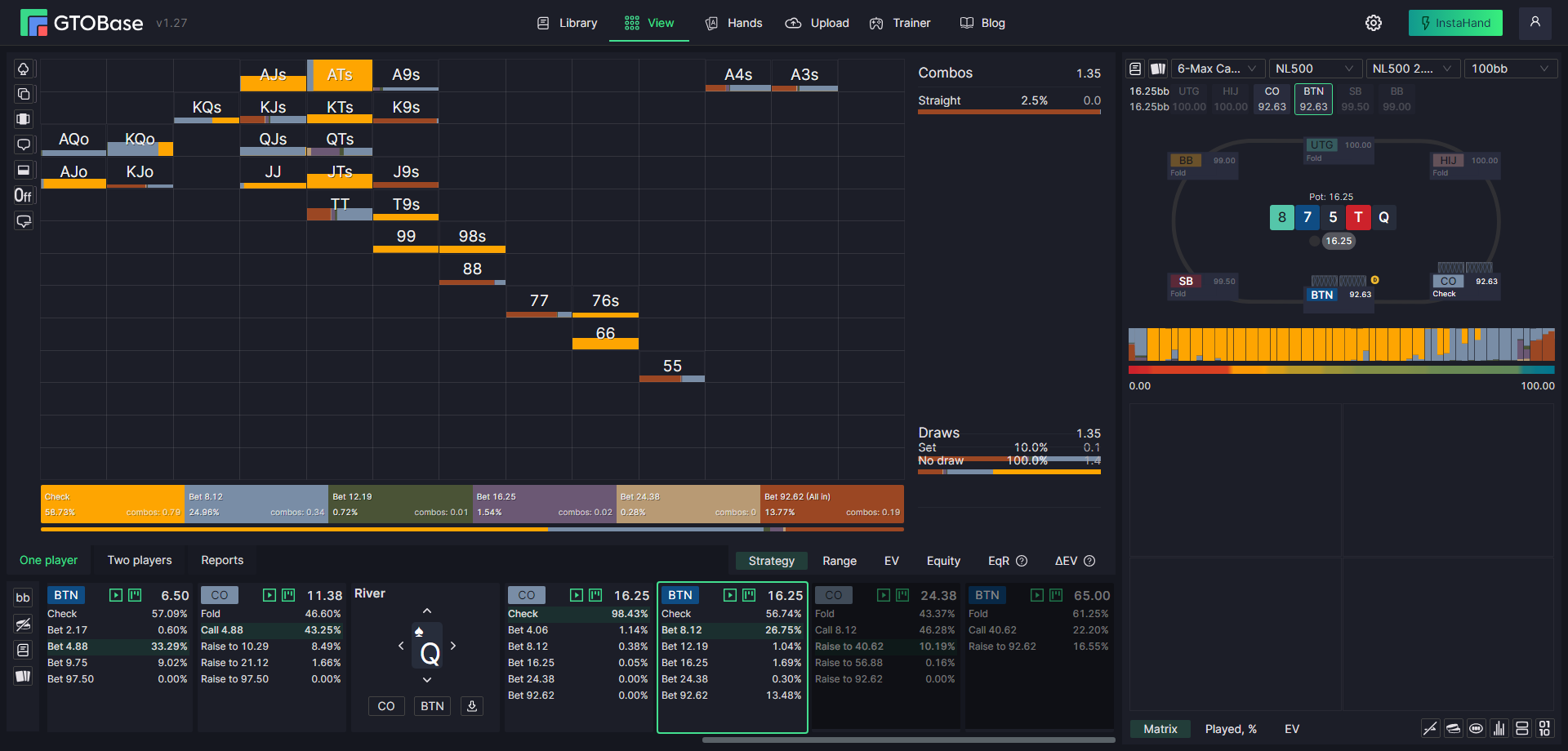Open the 6-Max Cash game type dropdown
Screen dimensions: 1568x751
click(x=1218, y=69)
